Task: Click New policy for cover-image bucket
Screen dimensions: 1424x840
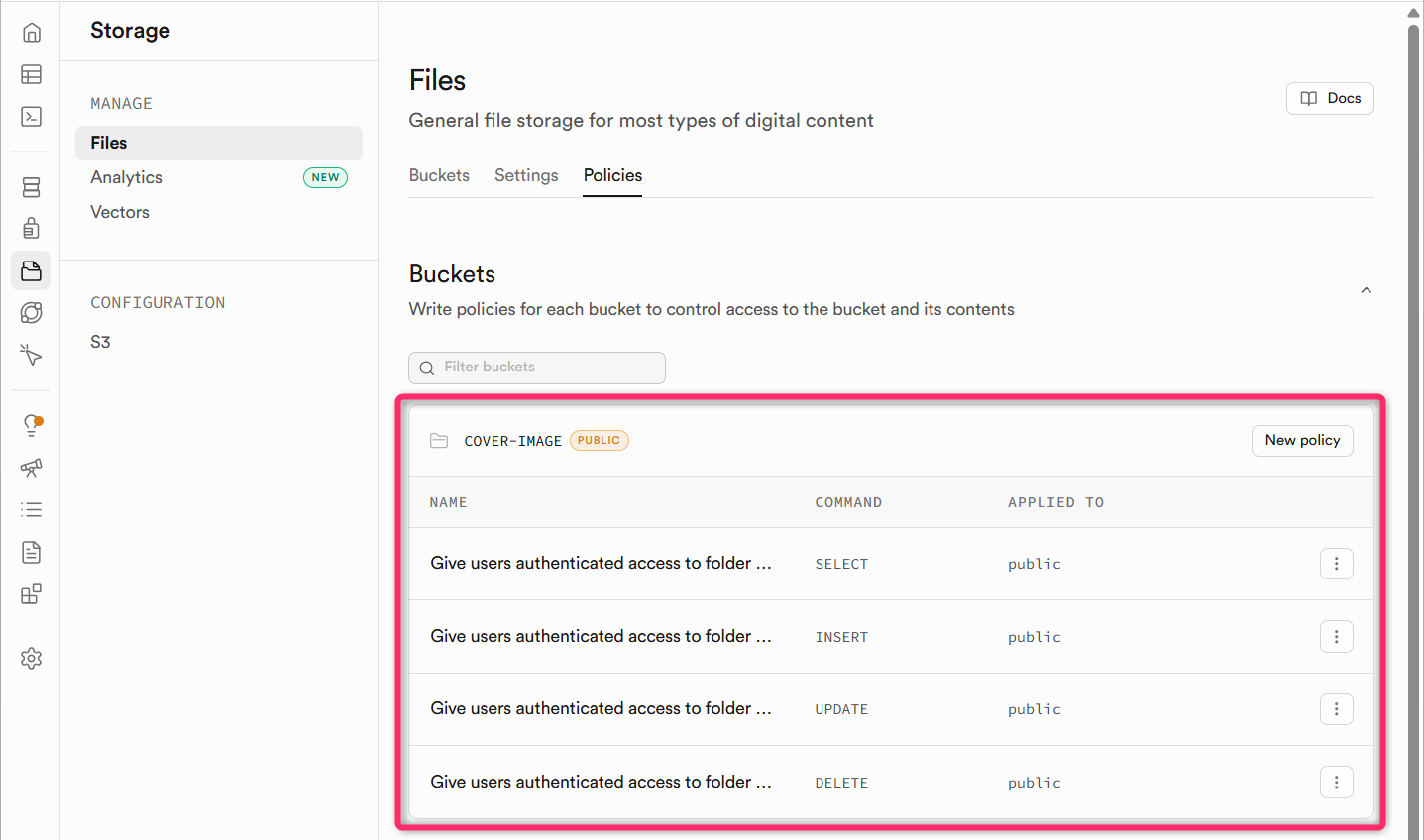Action: 1301,441
